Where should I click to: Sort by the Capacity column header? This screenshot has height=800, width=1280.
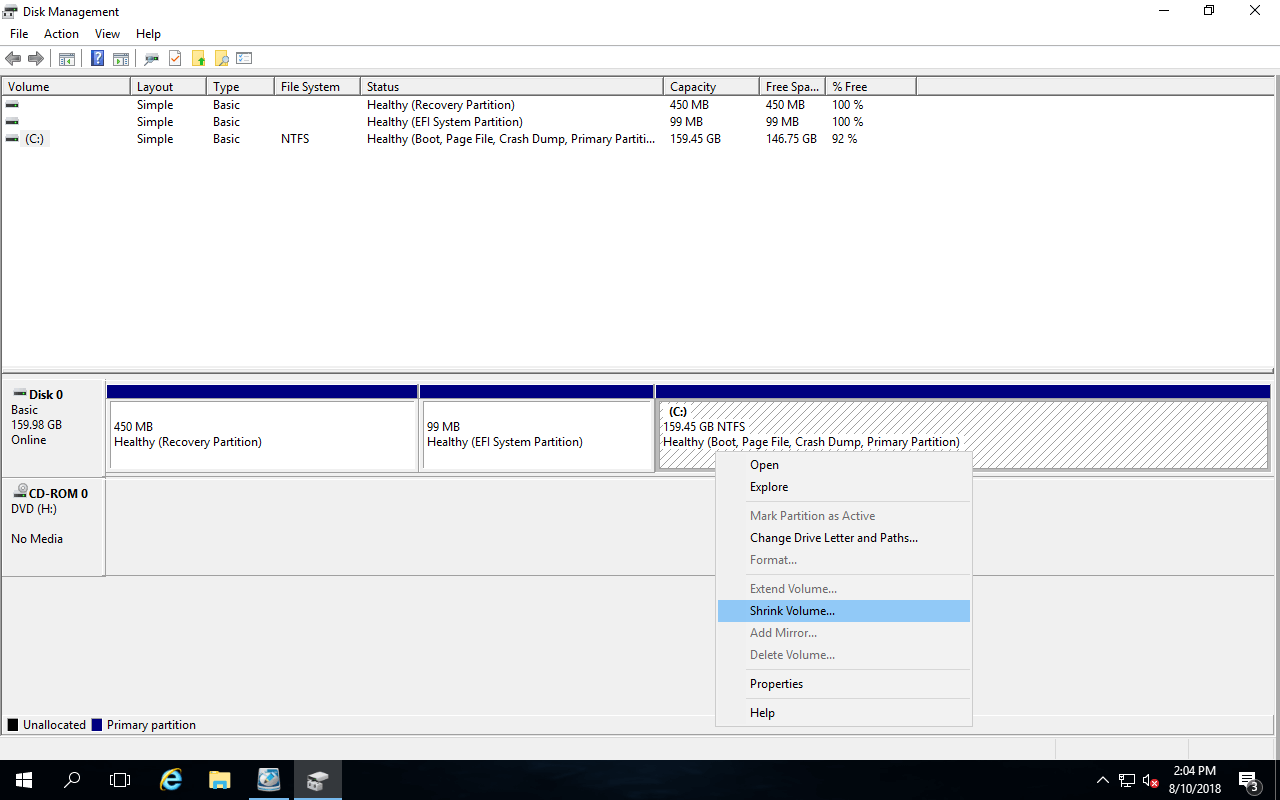tap(711, 87)
